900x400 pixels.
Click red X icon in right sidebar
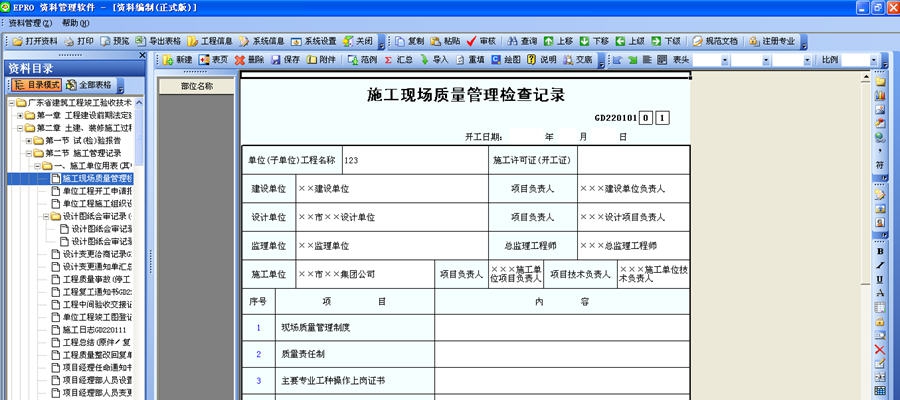tap(880, 349)
